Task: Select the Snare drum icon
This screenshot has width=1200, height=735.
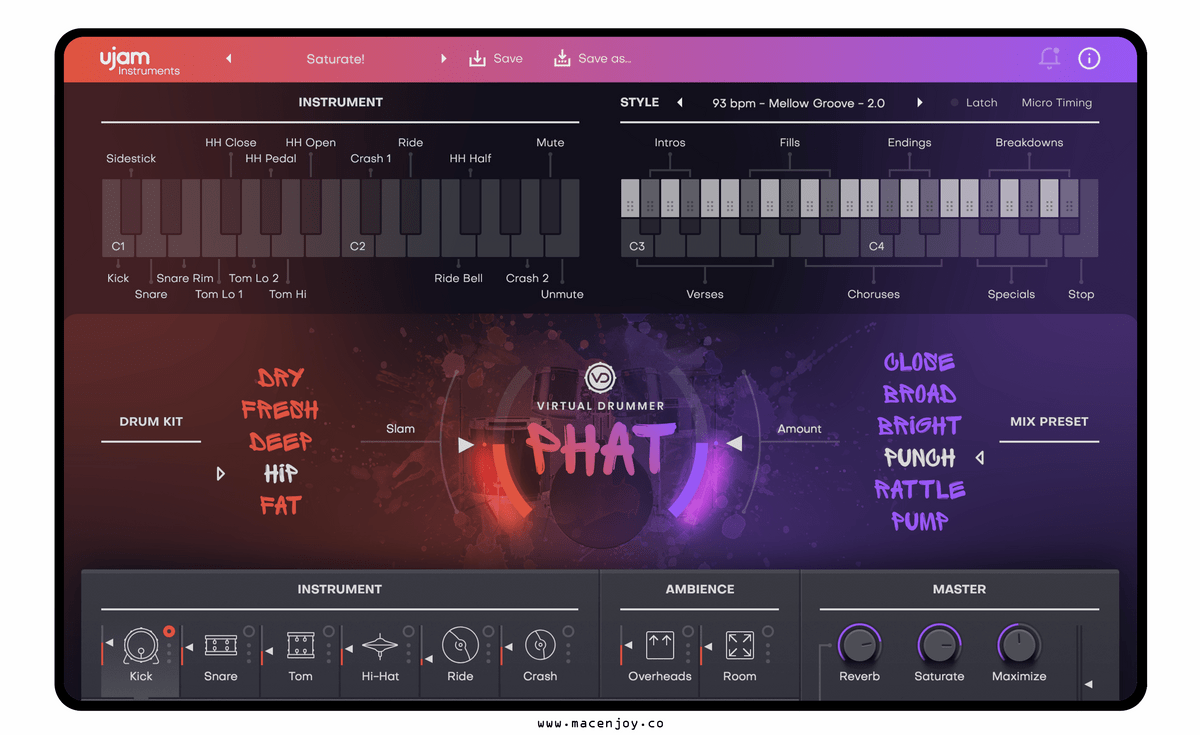Action: pyautogui.click(x=220, y=646)
